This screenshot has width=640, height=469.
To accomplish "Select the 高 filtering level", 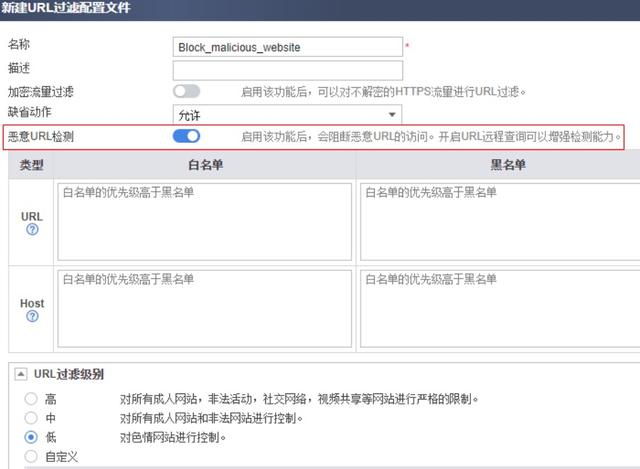I will tap(31, 398).
